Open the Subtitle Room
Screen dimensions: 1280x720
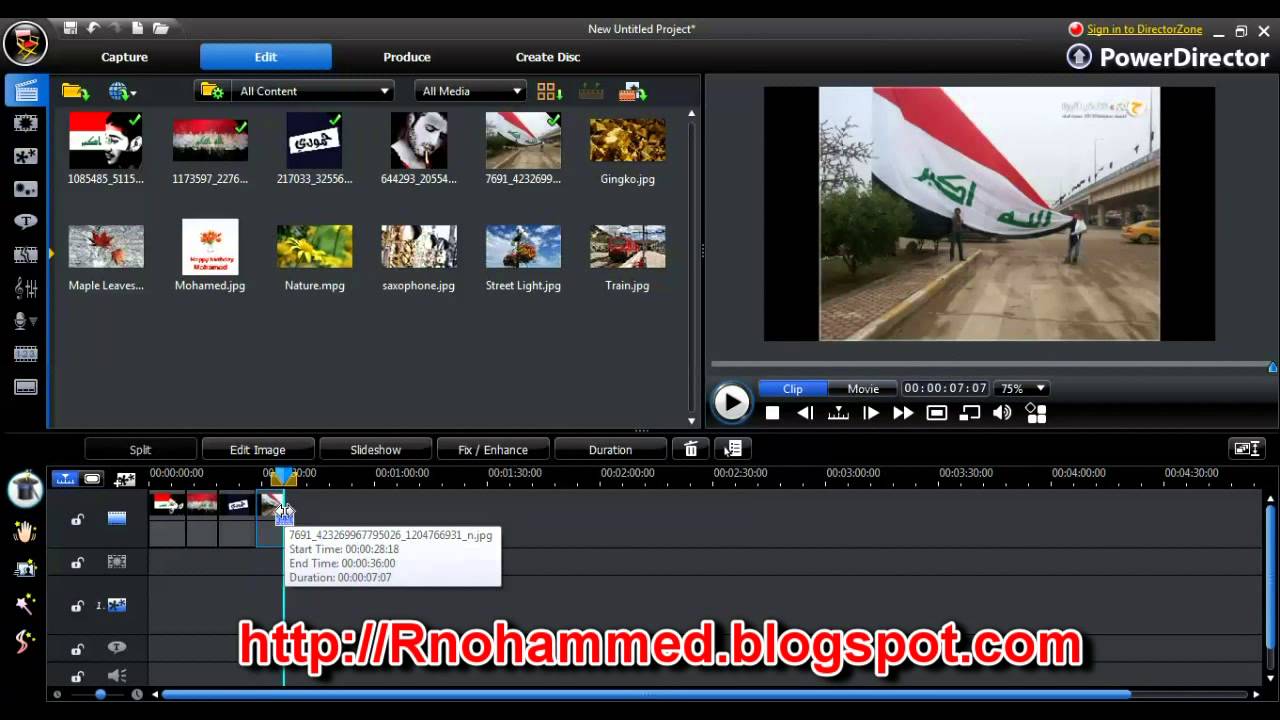coord(26,387)
